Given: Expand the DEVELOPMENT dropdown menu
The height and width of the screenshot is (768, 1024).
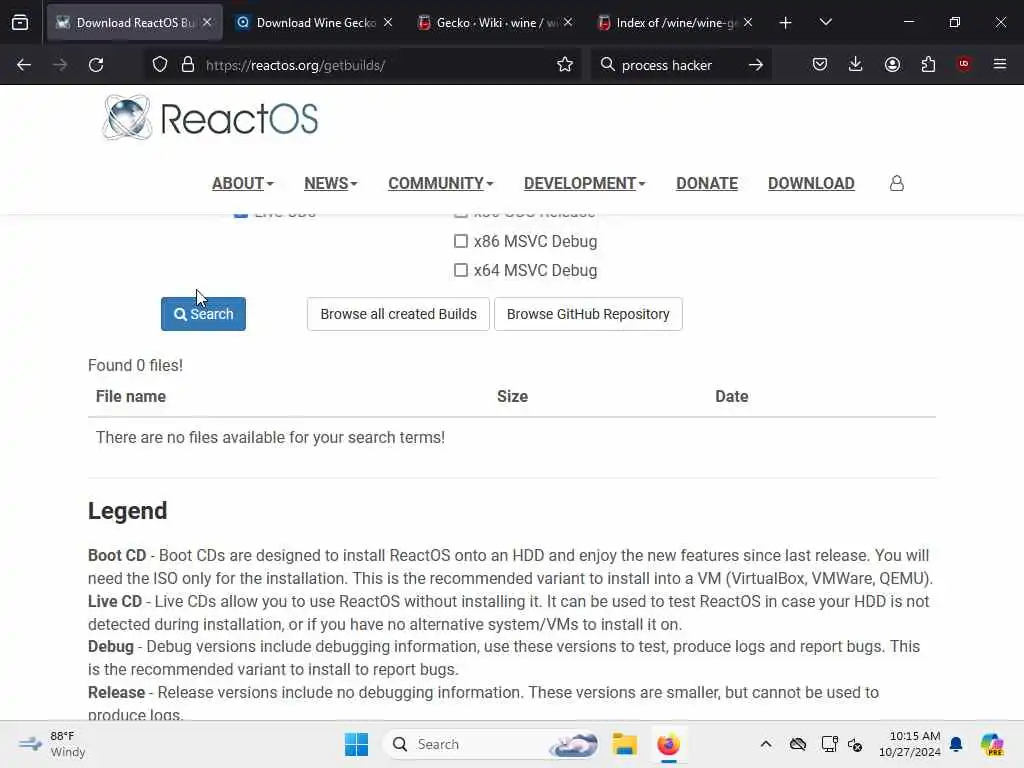Looking at the screenshot, I should click(584, 184).
